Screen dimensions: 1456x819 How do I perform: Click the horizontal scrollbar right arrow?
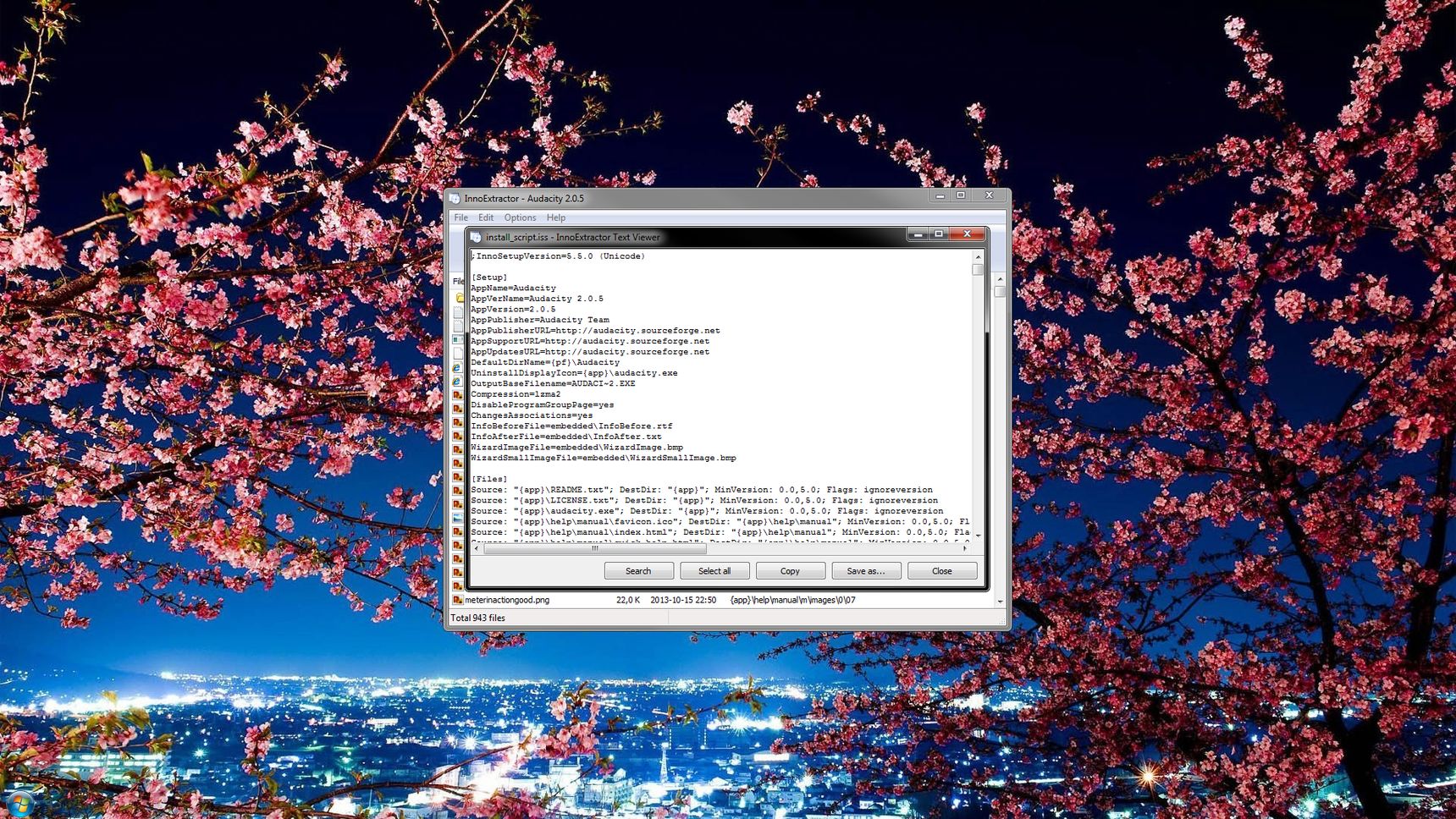[965, 548]
